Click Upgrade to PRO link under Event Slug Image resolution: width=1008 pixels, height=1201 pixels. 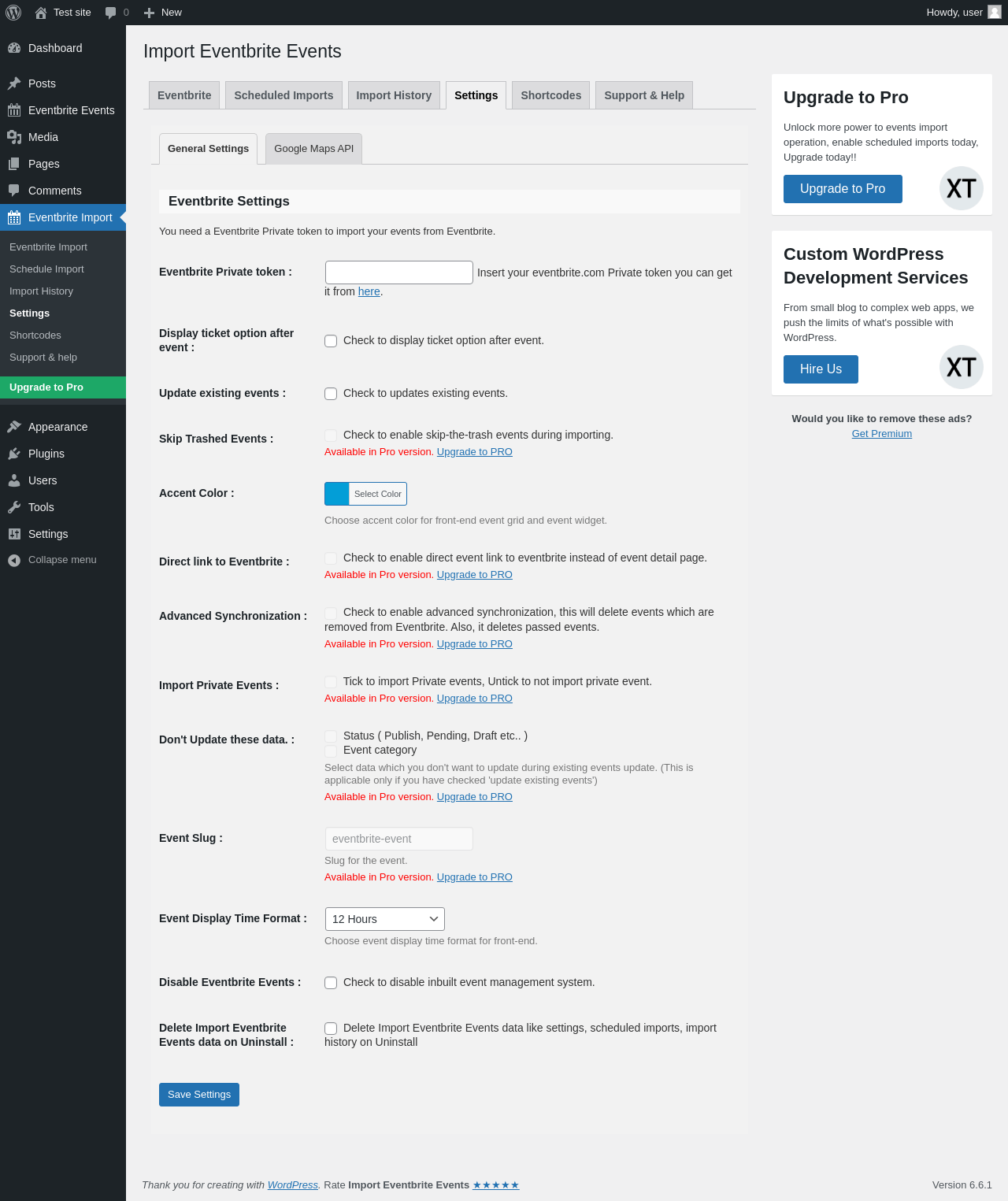[x=475, y=877]
